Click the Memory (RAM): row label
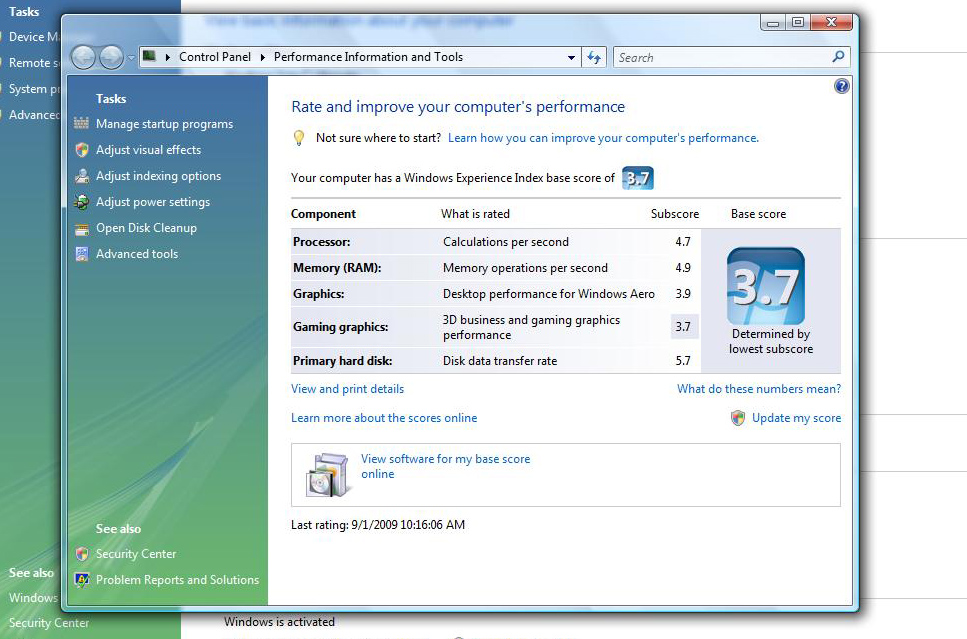 tap(337, 268)
